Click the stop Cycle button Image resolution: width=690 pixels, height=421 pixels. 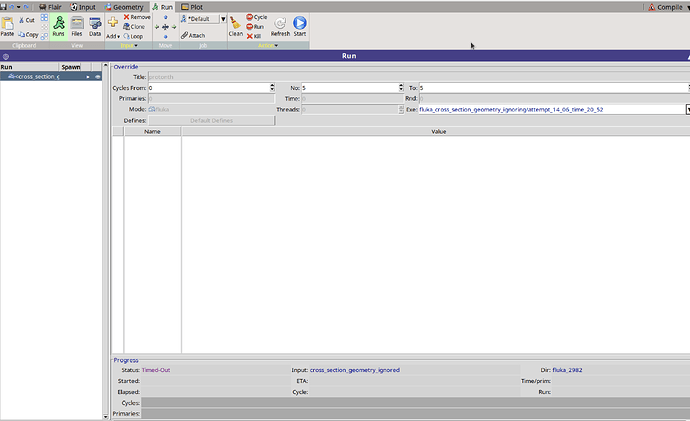257,17
